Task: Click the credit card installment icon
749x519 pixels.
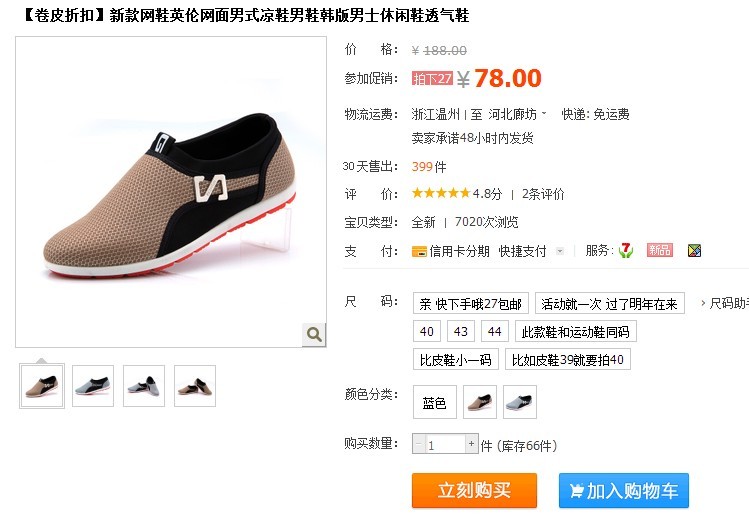Action: pyautogui.click(x=419, y=251)
